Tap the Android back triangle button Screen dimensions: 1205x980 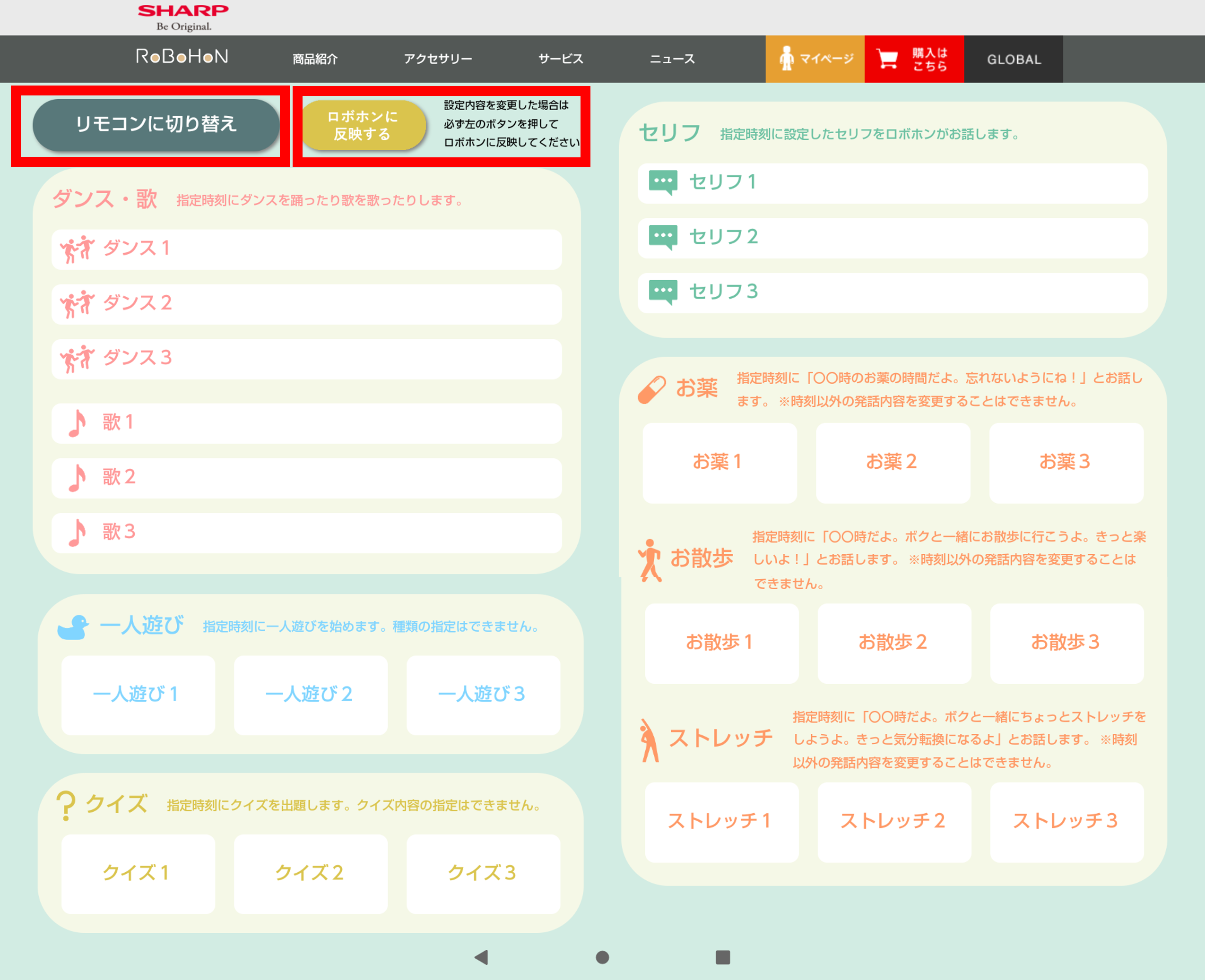click(x=481, y=957)
